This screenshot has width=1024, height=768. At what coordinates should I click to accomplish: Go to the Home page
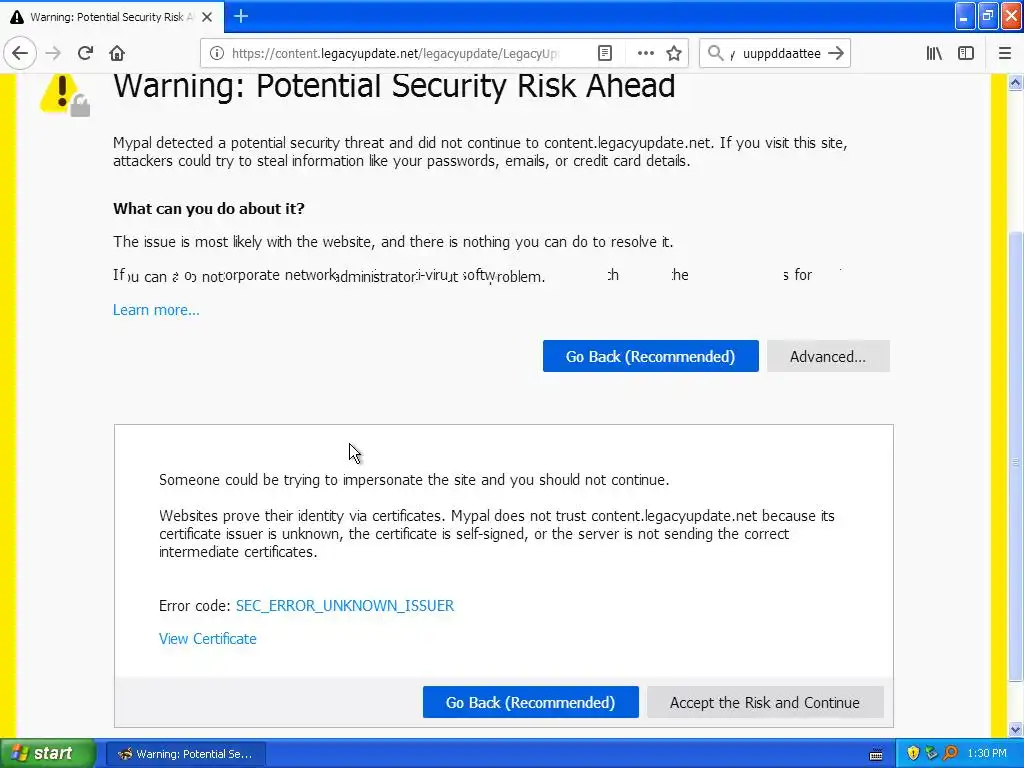pos(117,53)
